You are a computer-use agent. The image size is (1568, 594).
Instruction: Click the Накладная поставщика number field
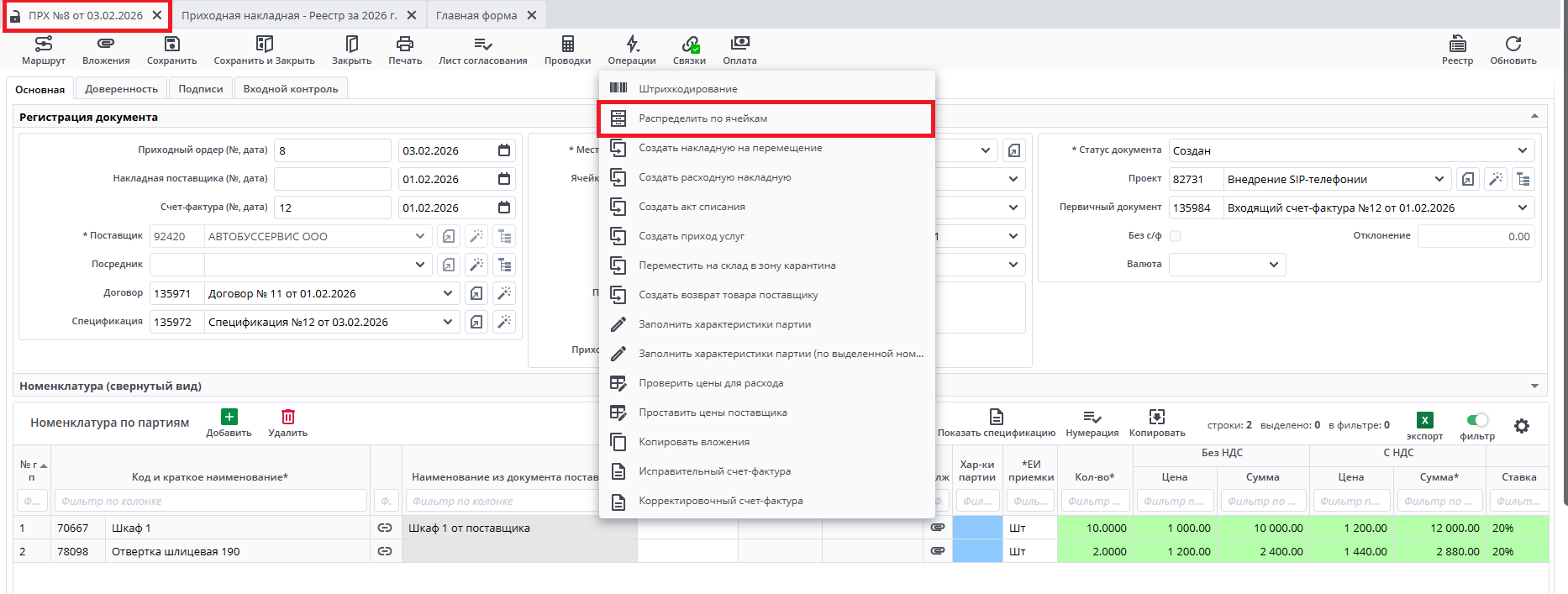click(333, 179)
